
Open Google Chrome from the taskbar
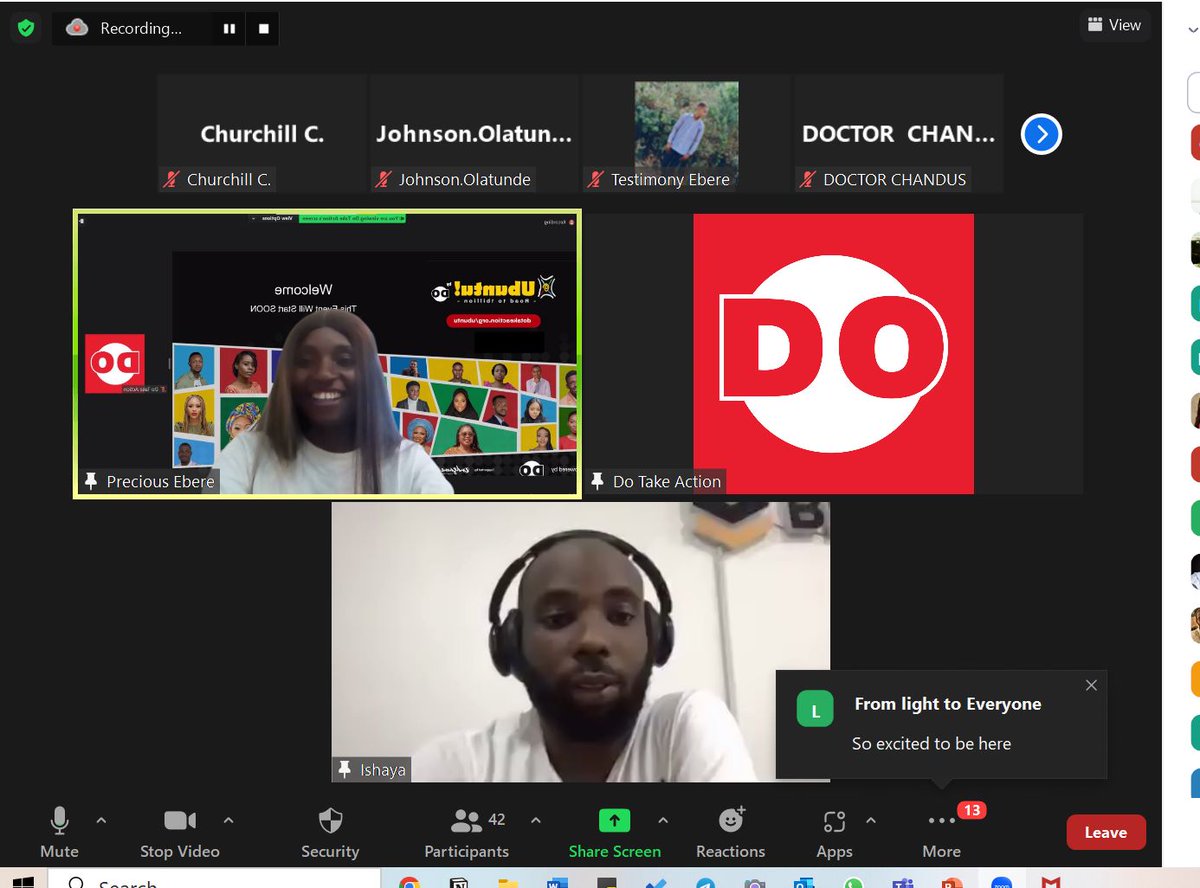[409, 883]
